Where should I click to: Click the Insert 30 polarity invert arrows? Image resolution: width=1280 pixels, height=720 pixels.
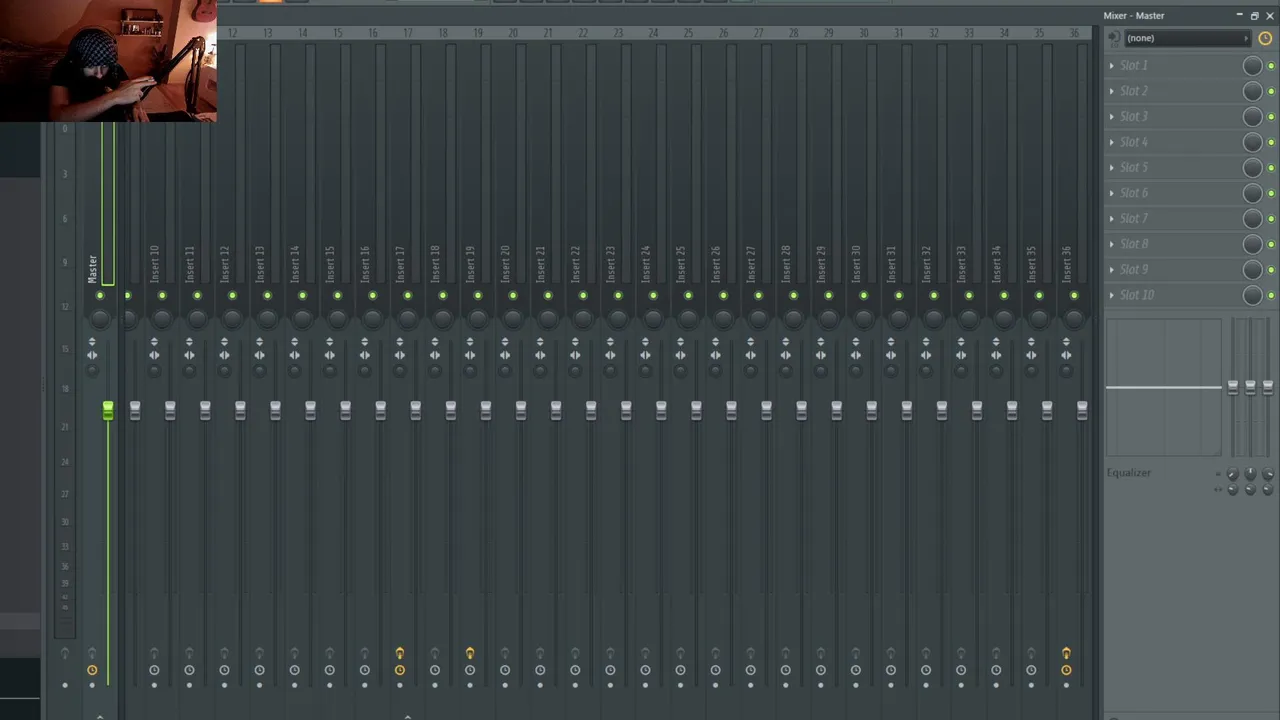point(856,343)
